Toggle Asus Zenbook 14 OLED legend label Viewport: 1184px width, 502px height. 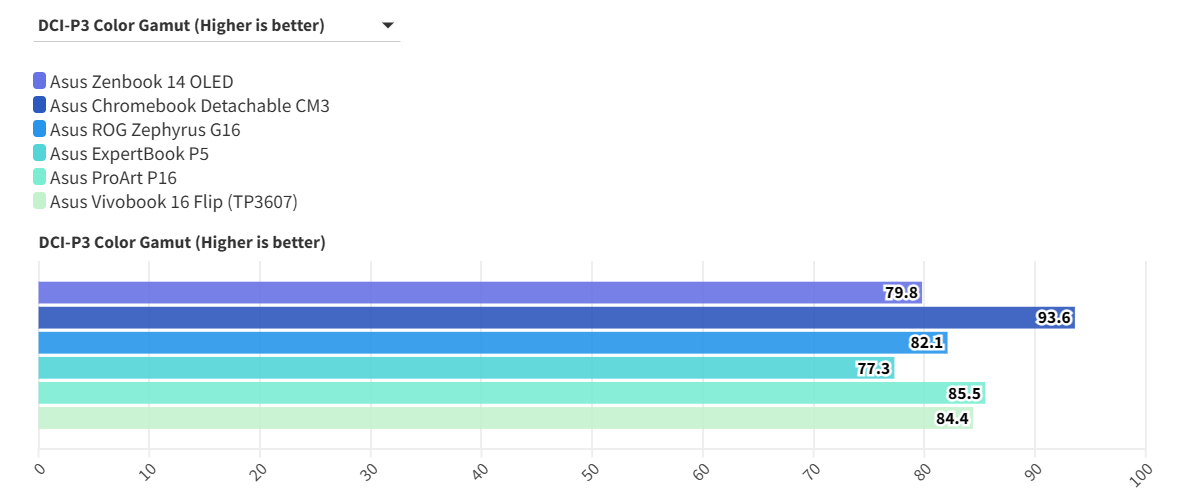point(141,82)
